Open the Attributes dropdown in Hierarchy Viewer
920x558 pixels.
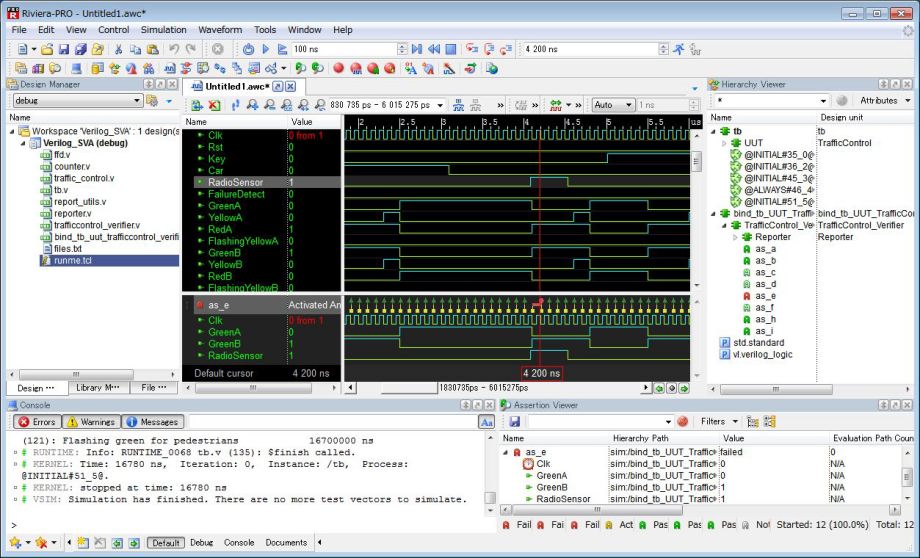(x=884, y=100)
